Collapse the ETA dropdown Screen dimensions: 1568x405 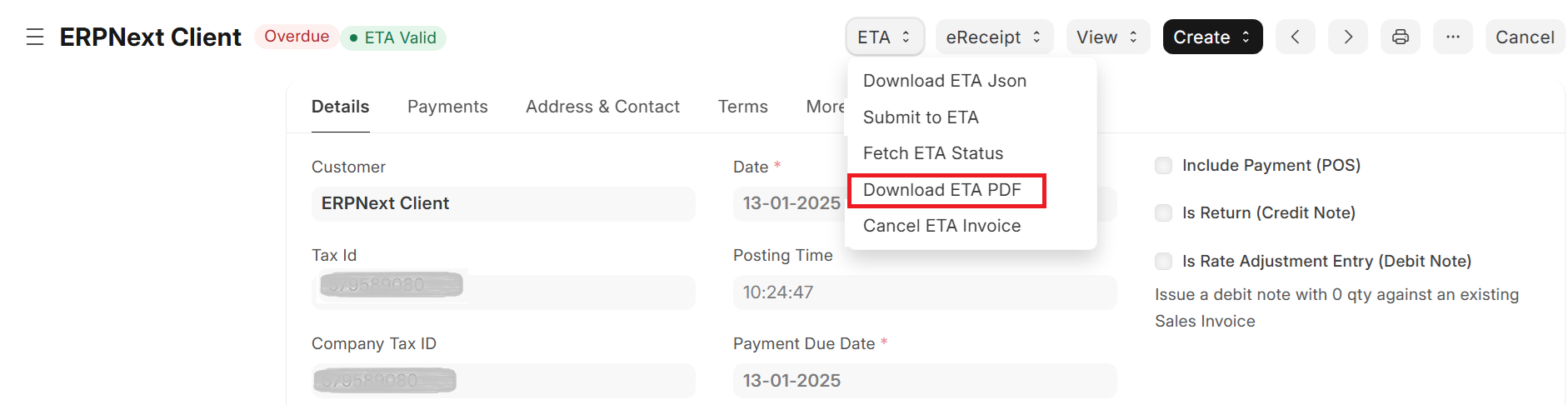(x=884, y=37)
